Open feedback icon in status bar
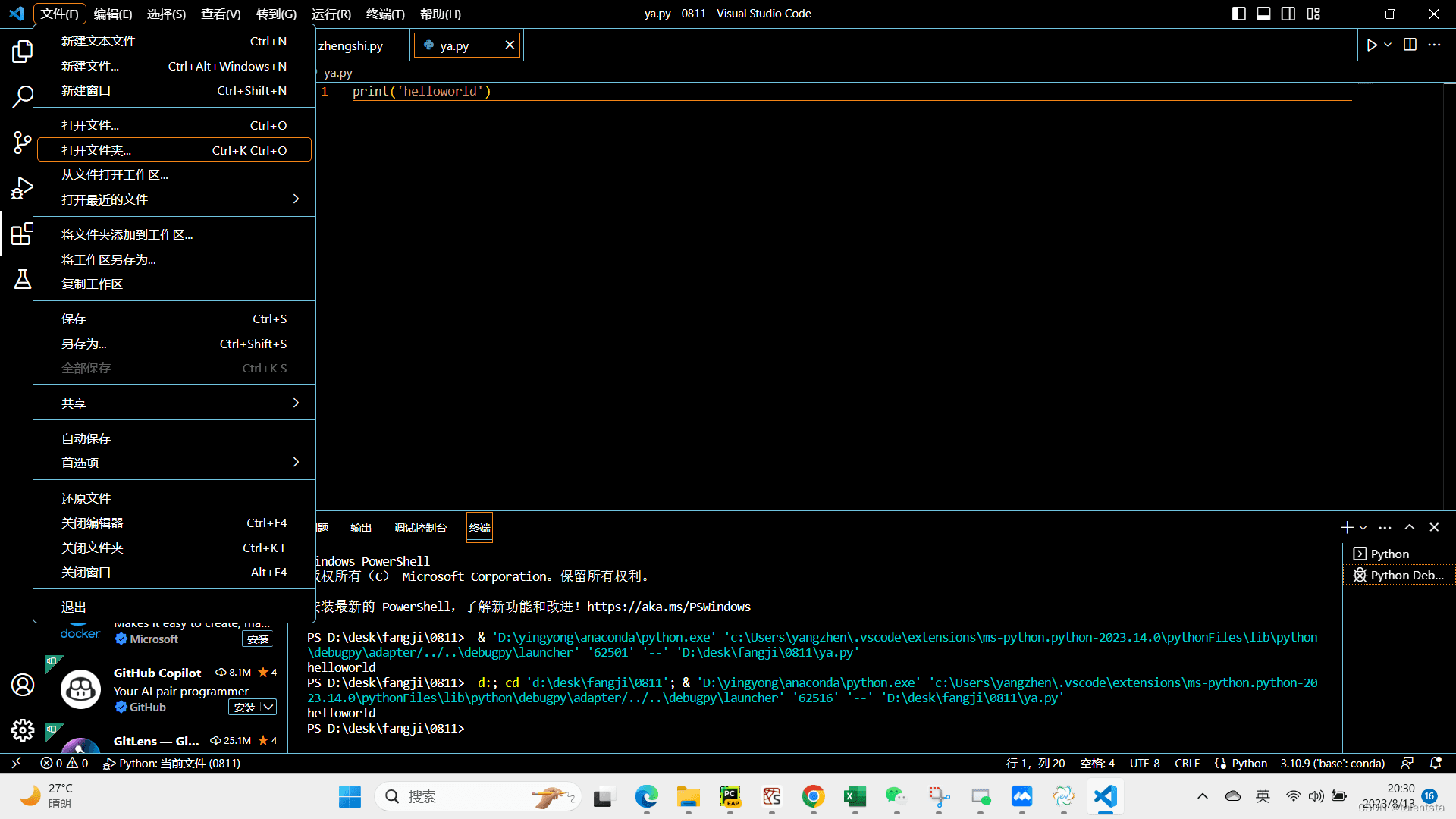Screen dimensions: 1456x819 [x=1407, y=763]
